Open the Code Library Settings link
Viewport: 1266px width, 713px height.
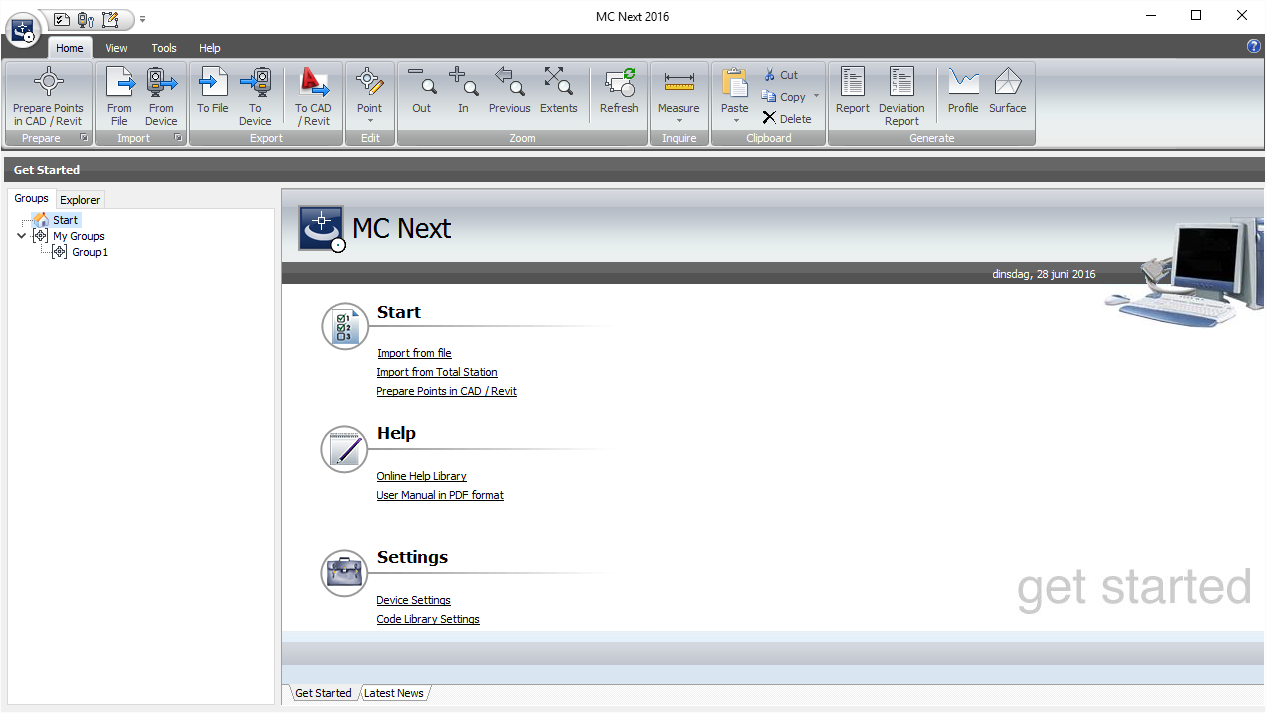tap(428, 619)
